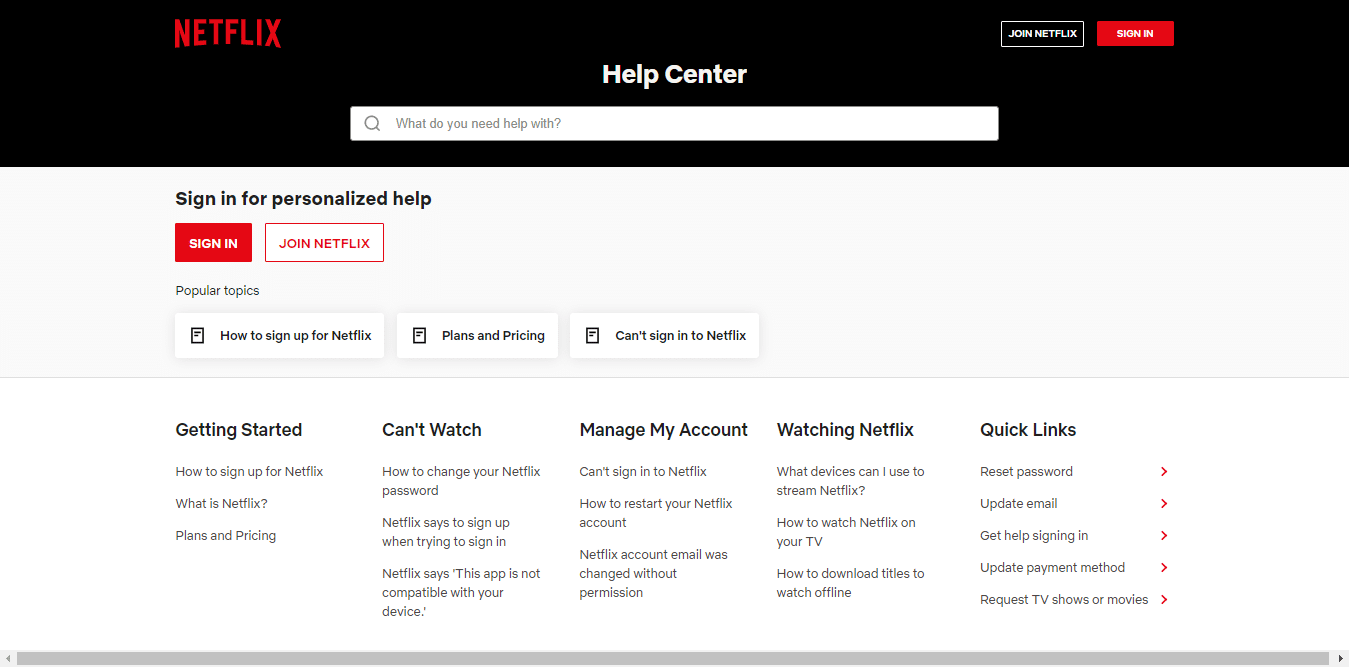This screenshot has width=1349, height=667.
Task: Click the Netflix logo in the header
Action: point(228,33)
